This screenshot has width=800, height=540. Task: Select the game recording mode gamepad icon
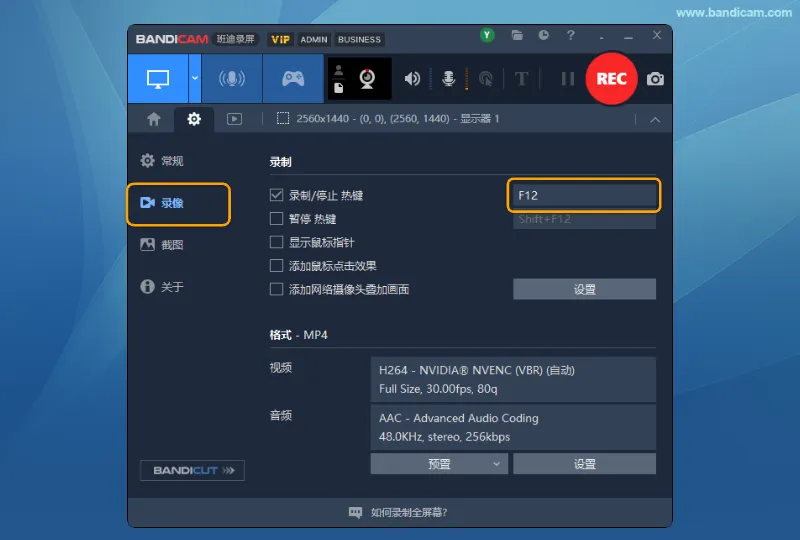[293, 79]
